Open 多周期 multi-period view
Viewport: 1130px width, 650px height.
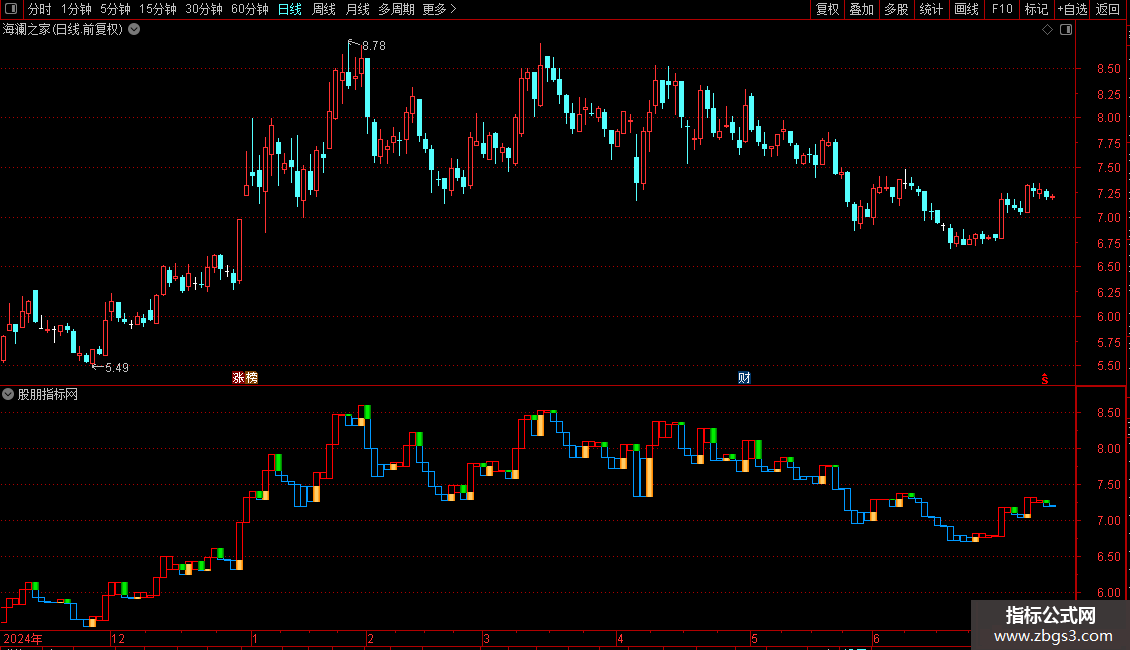pyautogui.click(x=396, y=9)
